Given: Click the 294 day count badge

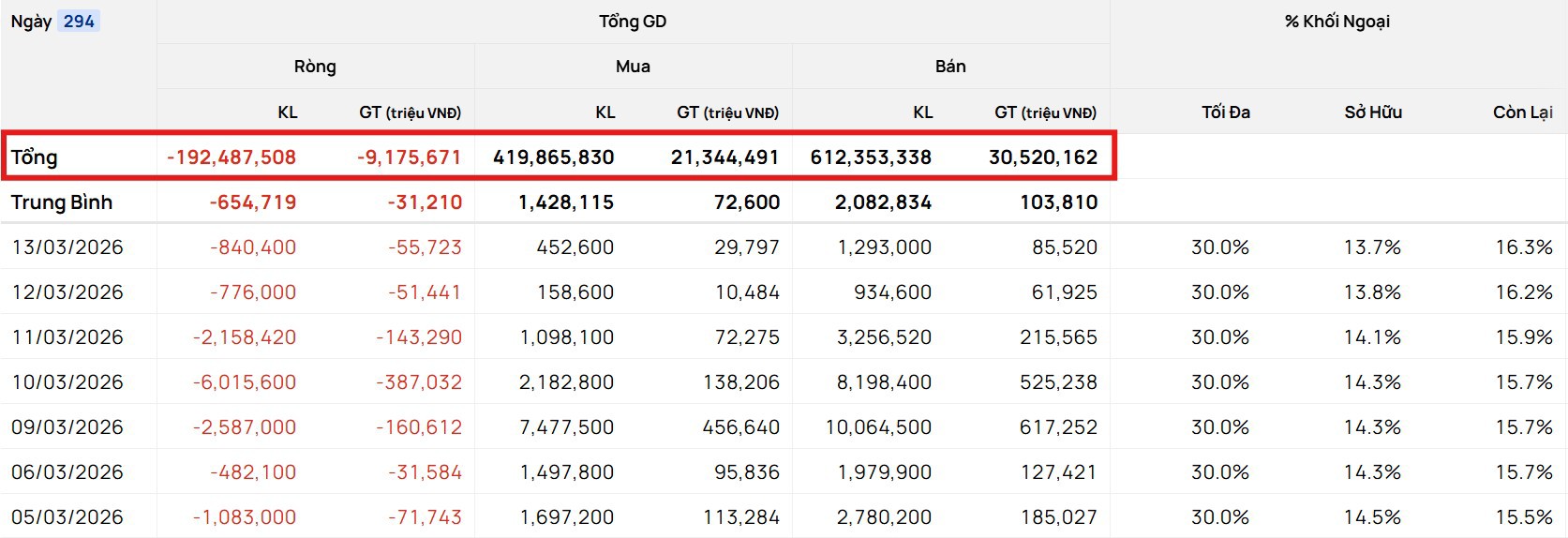Looking at the screenshot, I should 79,22.
